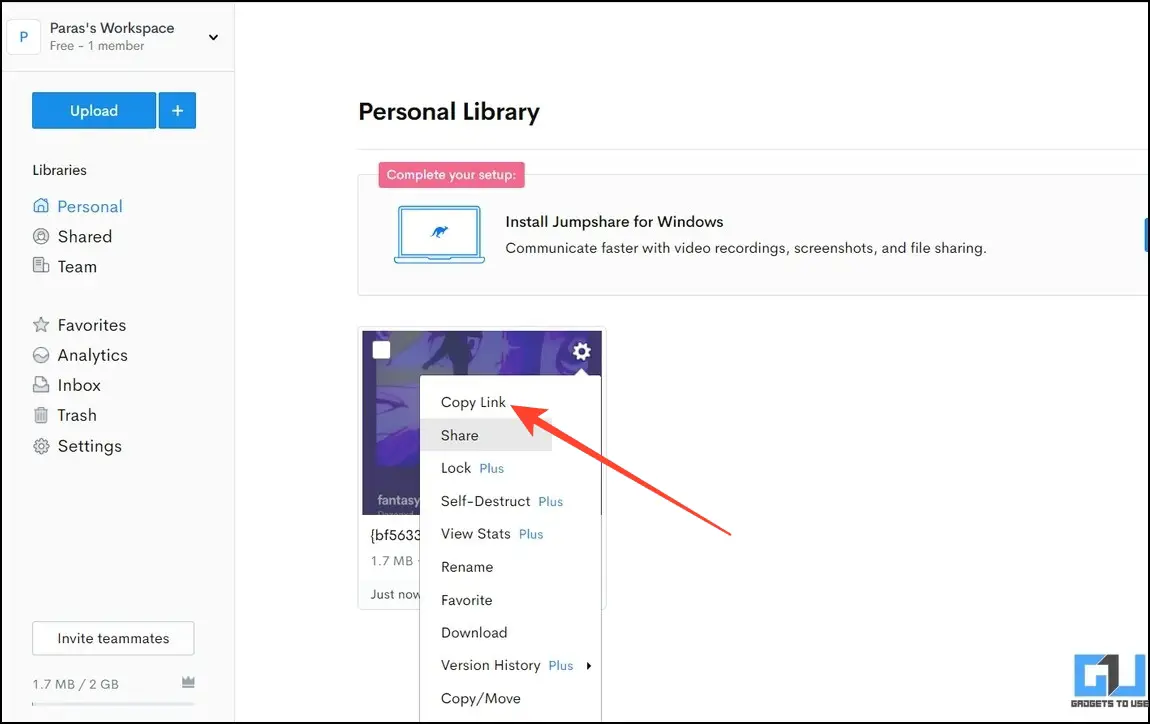Expand the Paras's Workspace dropdown chevron
The width and height of the screenshot is (1150, 724).
[x=213, y=37]
